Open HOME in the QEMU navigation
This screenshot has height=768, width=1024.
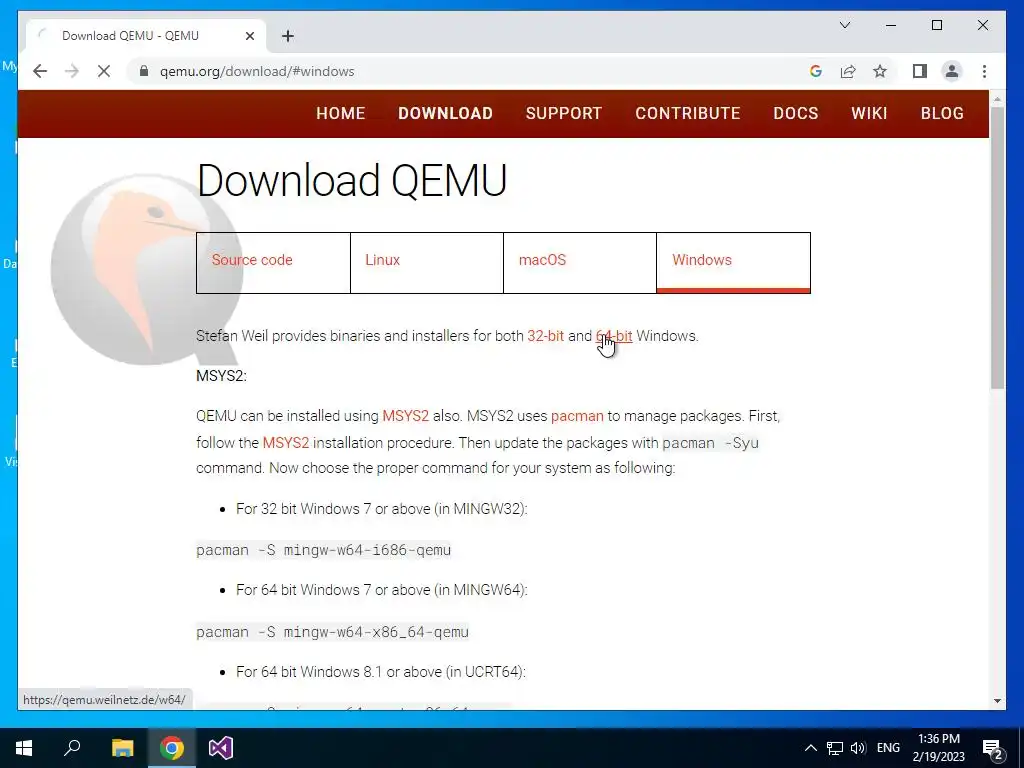(340, 113)
